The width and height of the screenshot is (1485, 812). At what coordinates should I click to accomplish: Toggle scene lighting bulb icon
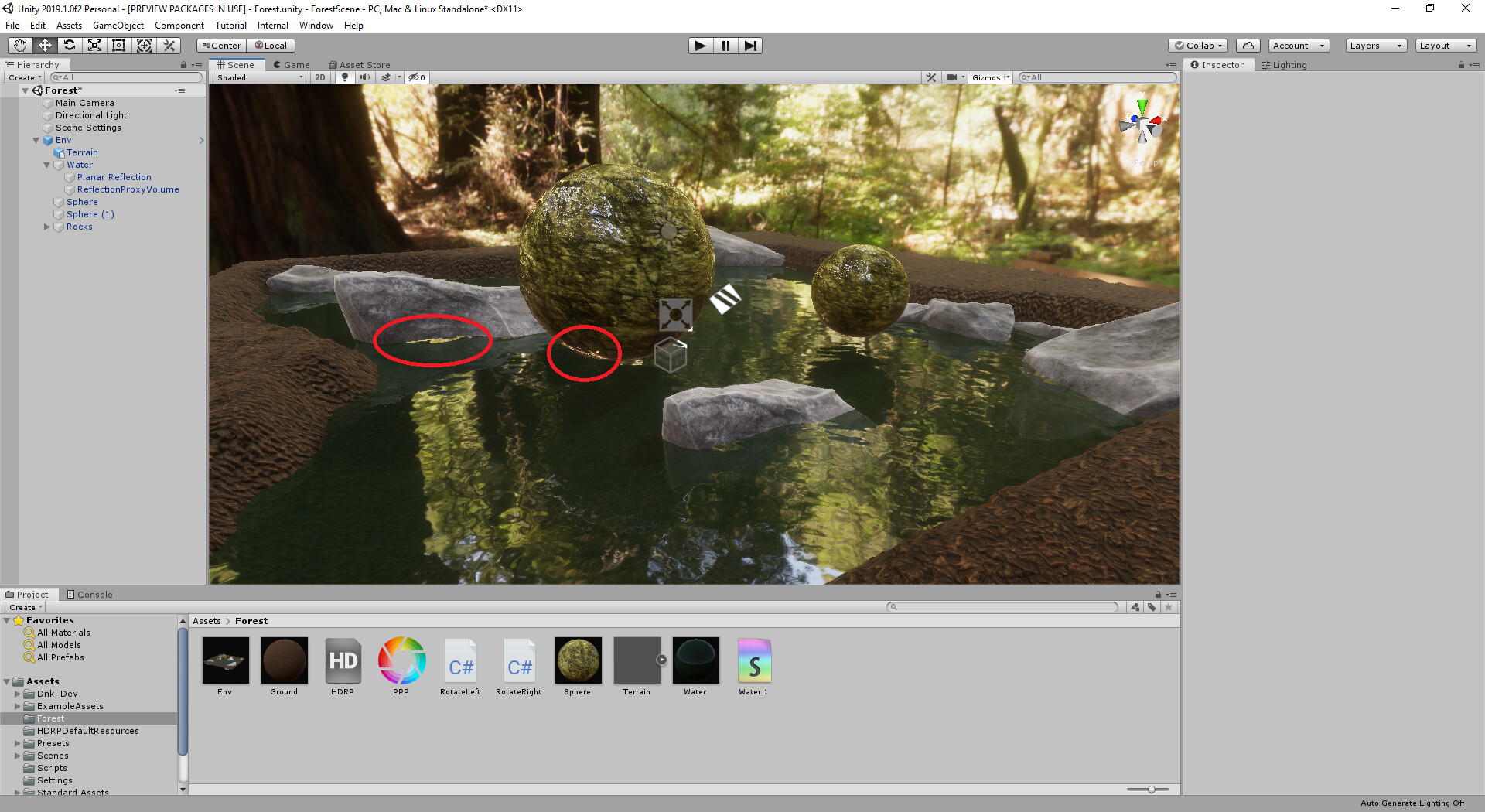(345, 77)
